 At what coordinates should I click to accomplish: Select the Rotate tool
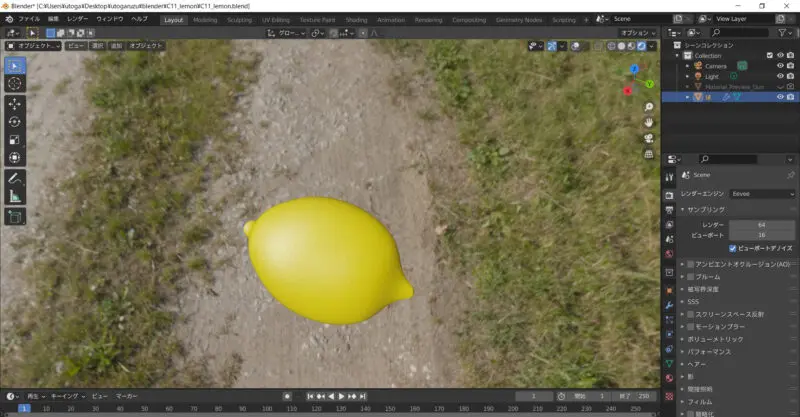(x=15, y=122)
